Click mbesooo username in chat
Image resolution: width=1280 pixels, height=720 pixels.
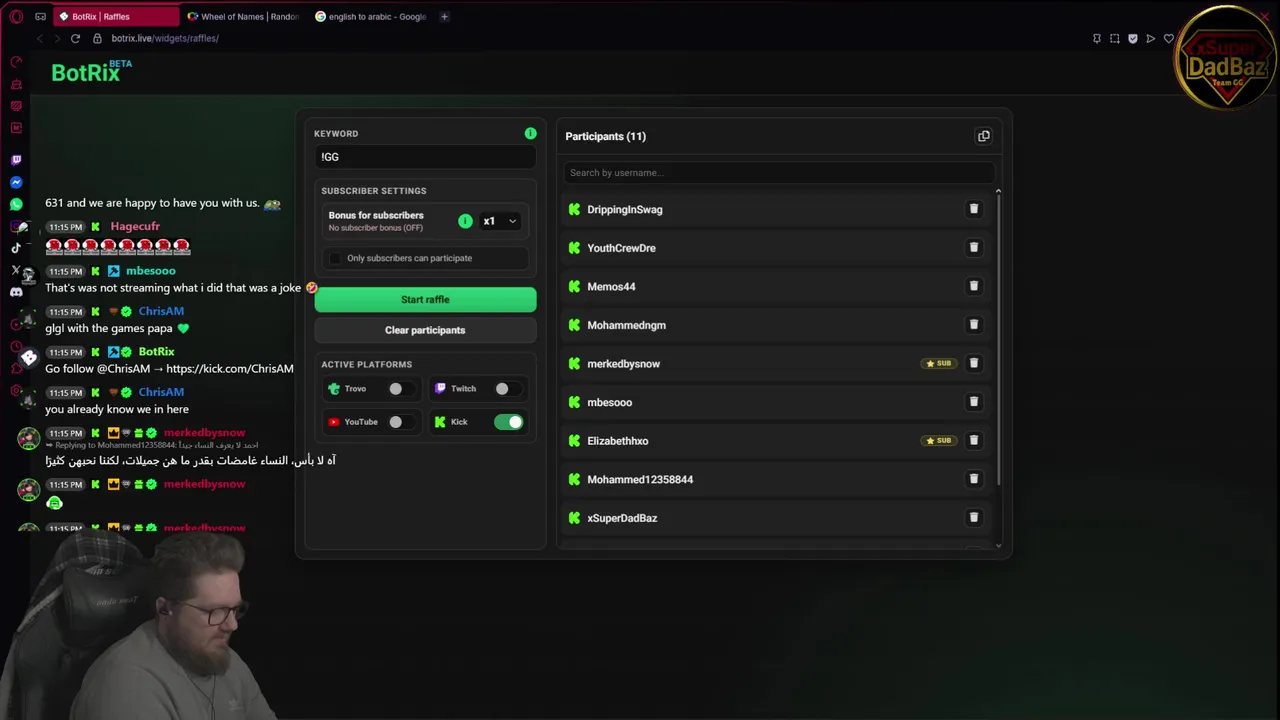[150, 271]
